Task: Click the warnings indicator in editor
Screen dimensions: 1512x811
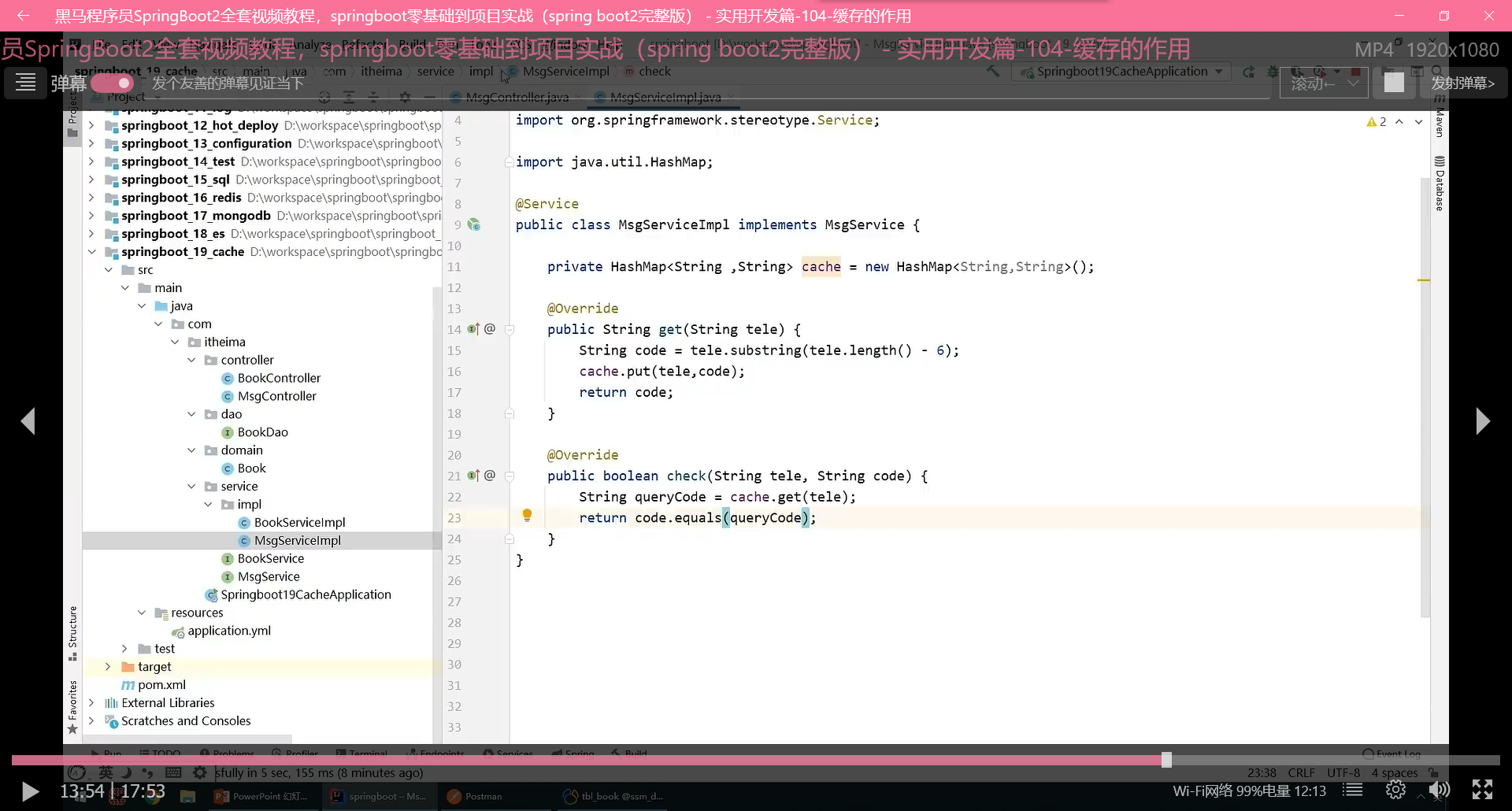Action: coord(1377,121)
